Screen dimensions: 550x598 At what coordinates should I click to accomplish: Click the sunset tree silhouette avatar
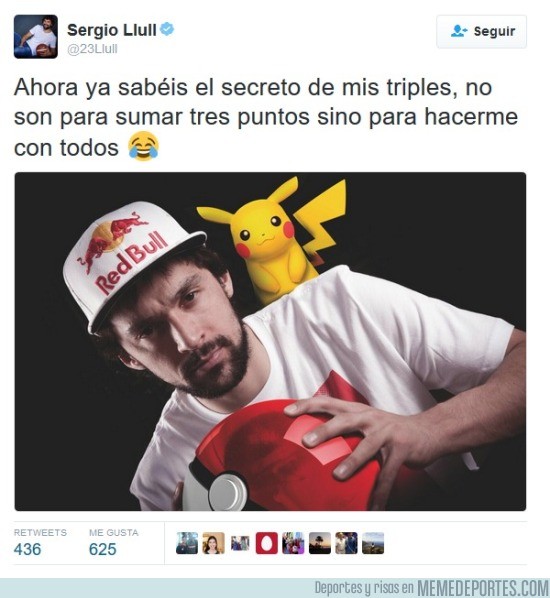pyautogui.click(x=320, y=543)
